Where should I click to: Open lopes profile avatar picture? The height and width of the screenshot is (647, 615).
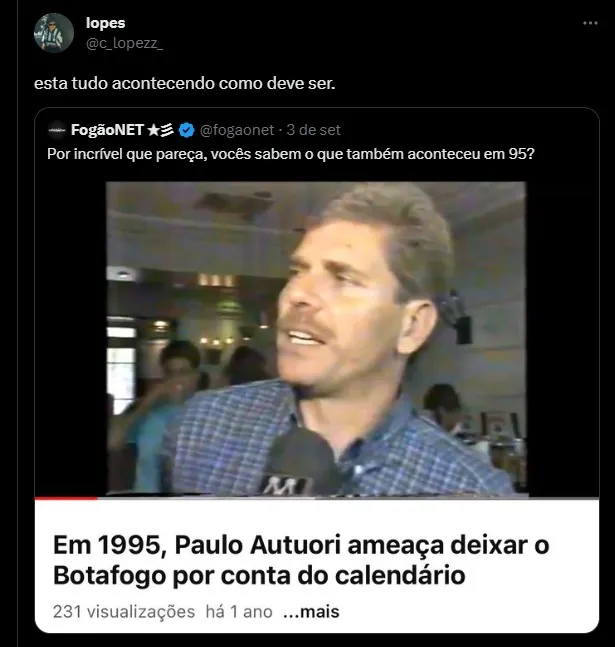tap(54, 33)
